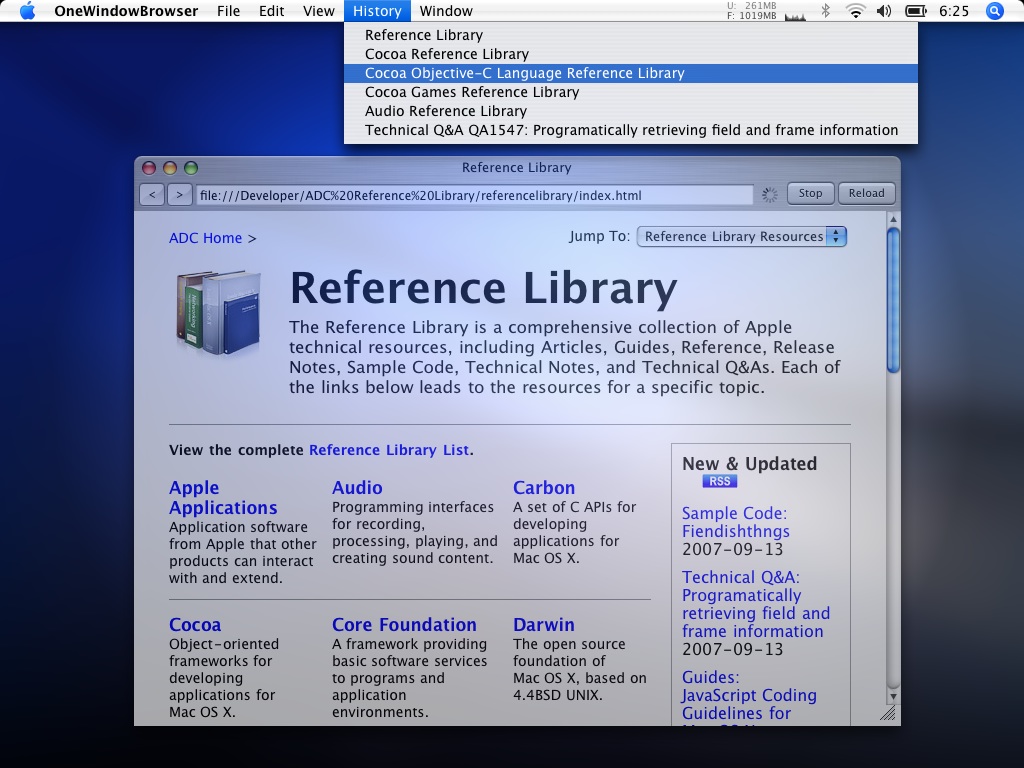Click the vertical scrollbar thumb
The image size is (1024, 768).
point(893,299)
